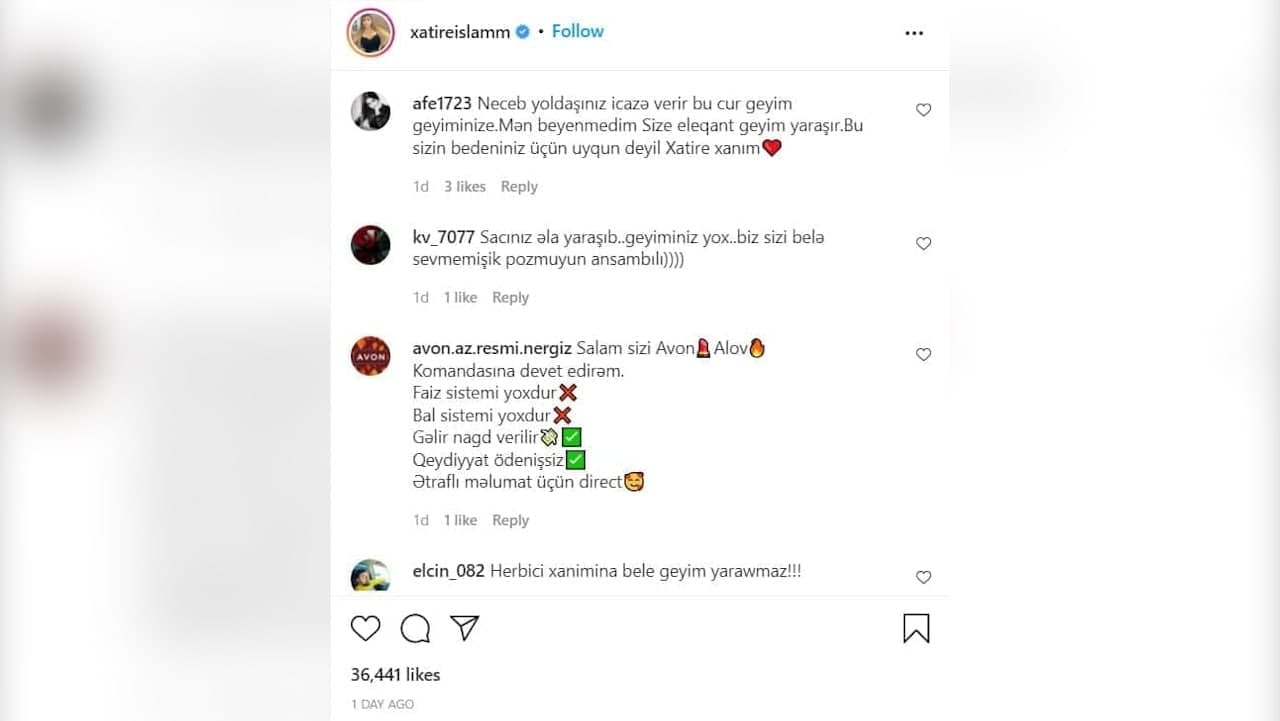The width and height of the screenshot is (1280, 721).
Task: Open the comment bubble icon
Action: click(415, 628)
